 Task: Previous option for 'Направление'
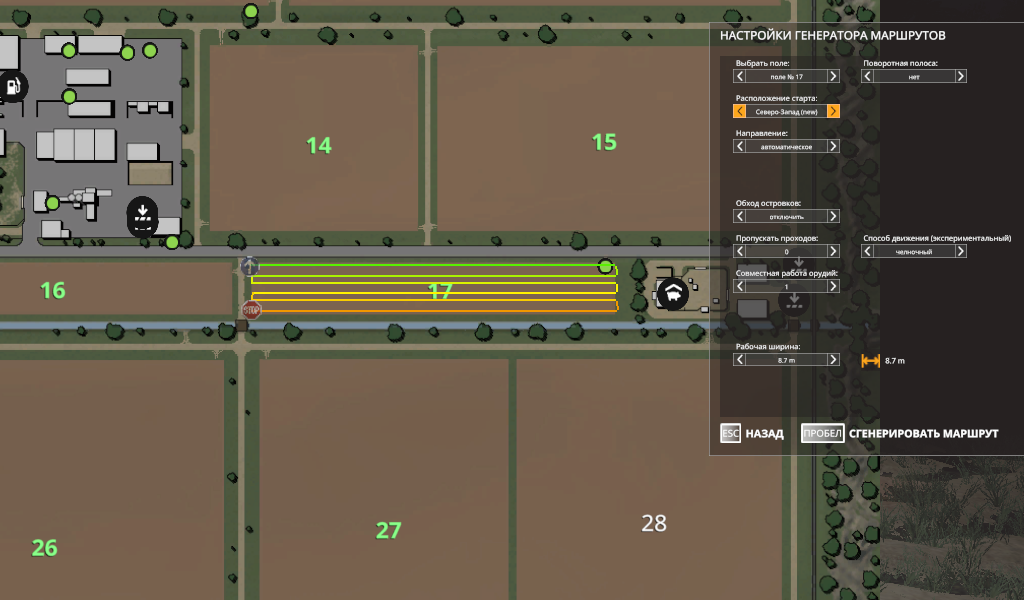(739, 146)
